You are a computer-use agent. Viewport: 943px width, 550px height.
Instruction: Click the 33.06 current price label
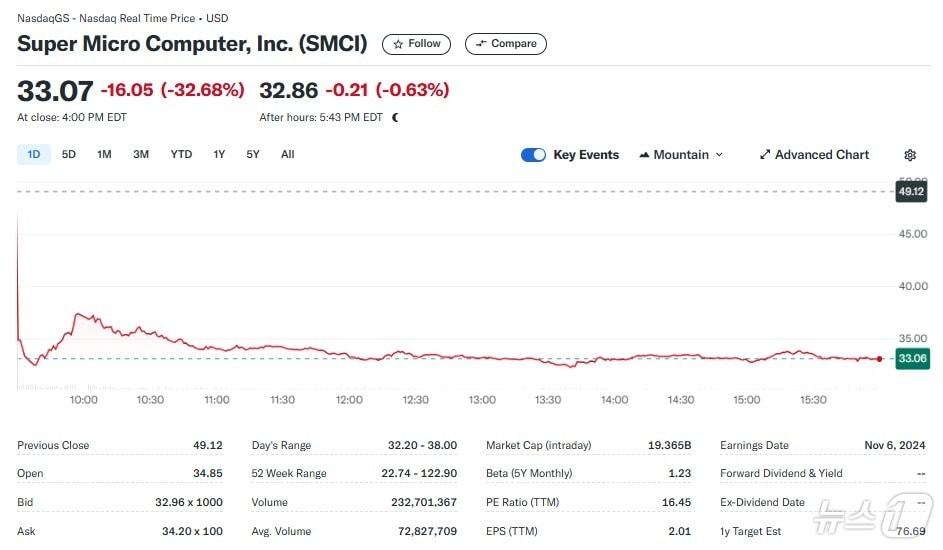point(912,358)
